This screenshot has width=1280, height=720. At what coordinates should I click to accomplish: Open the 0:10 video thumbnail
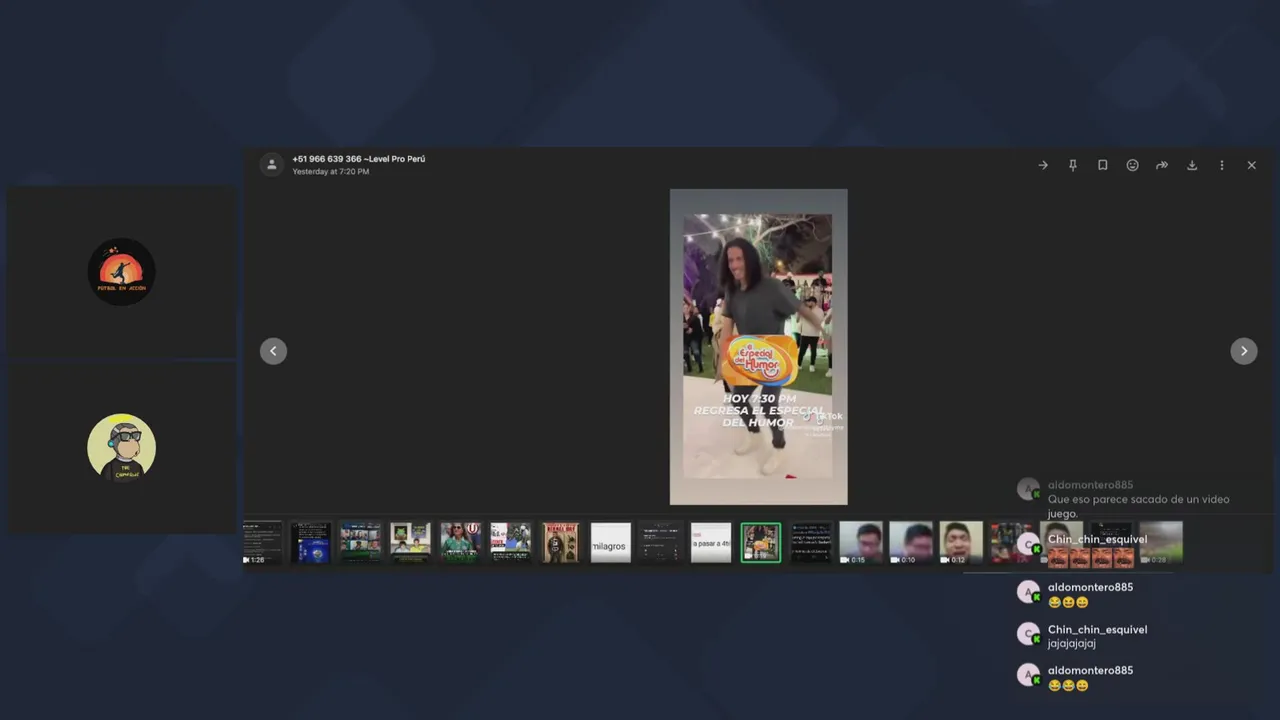[x=911, y=543]
